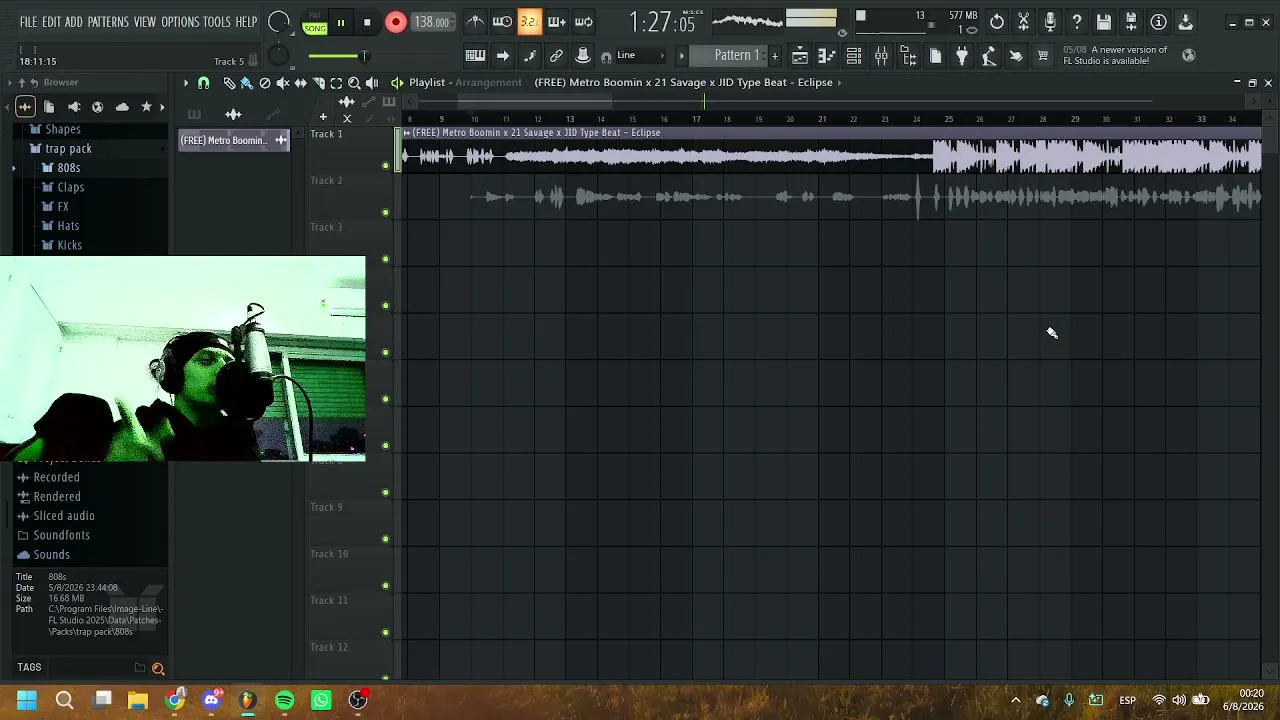The width and height of the screenshot is (1280, 720).
Task: Open the Mixer view button
Action: [x=881, y=56]
